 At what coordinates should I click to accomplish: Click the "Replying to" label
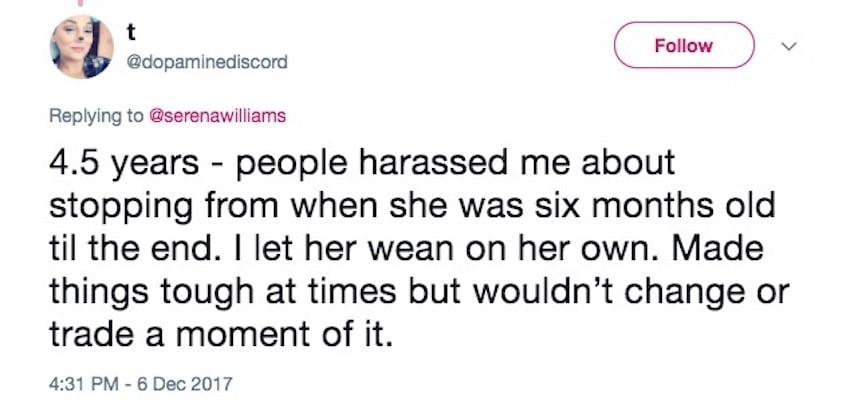tap(96, 116)
